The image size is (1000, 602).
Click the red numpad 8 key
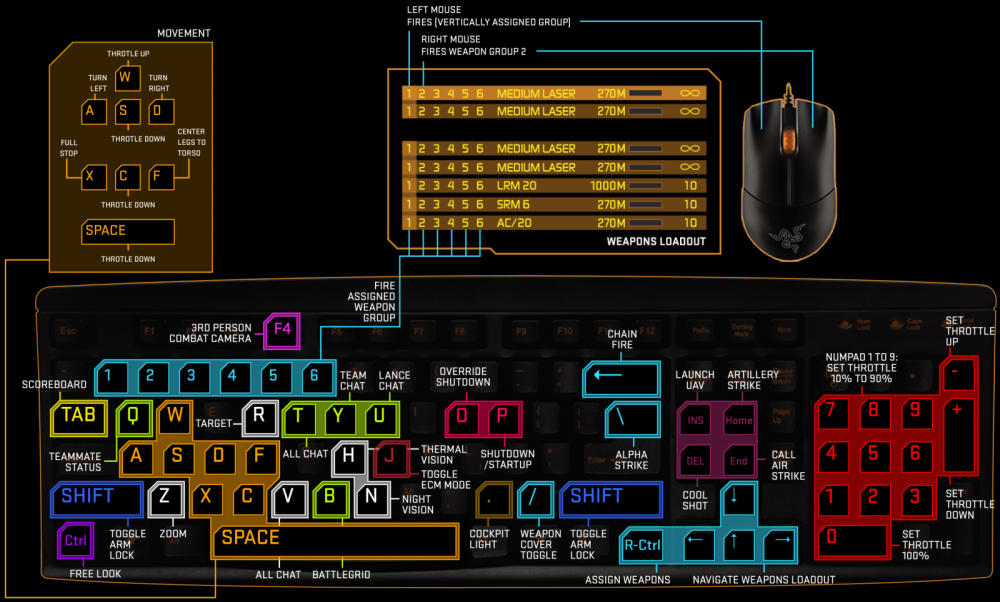[874, 412]
